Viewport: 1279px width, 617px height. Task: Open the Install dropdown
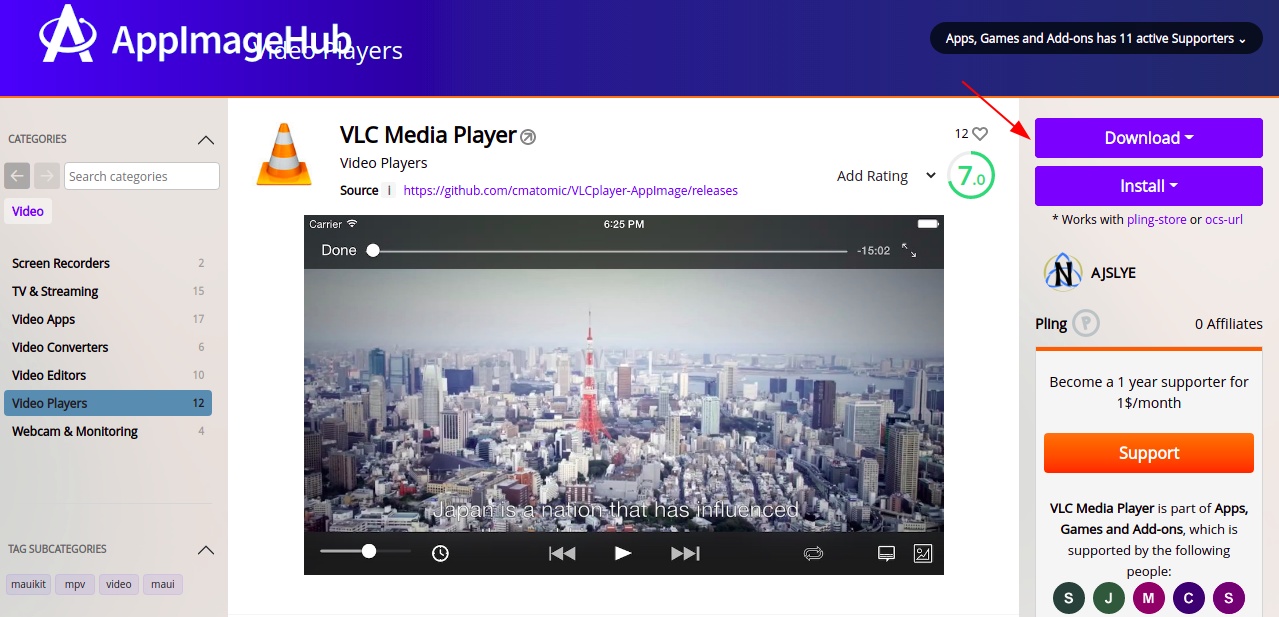coord(1149,186)
